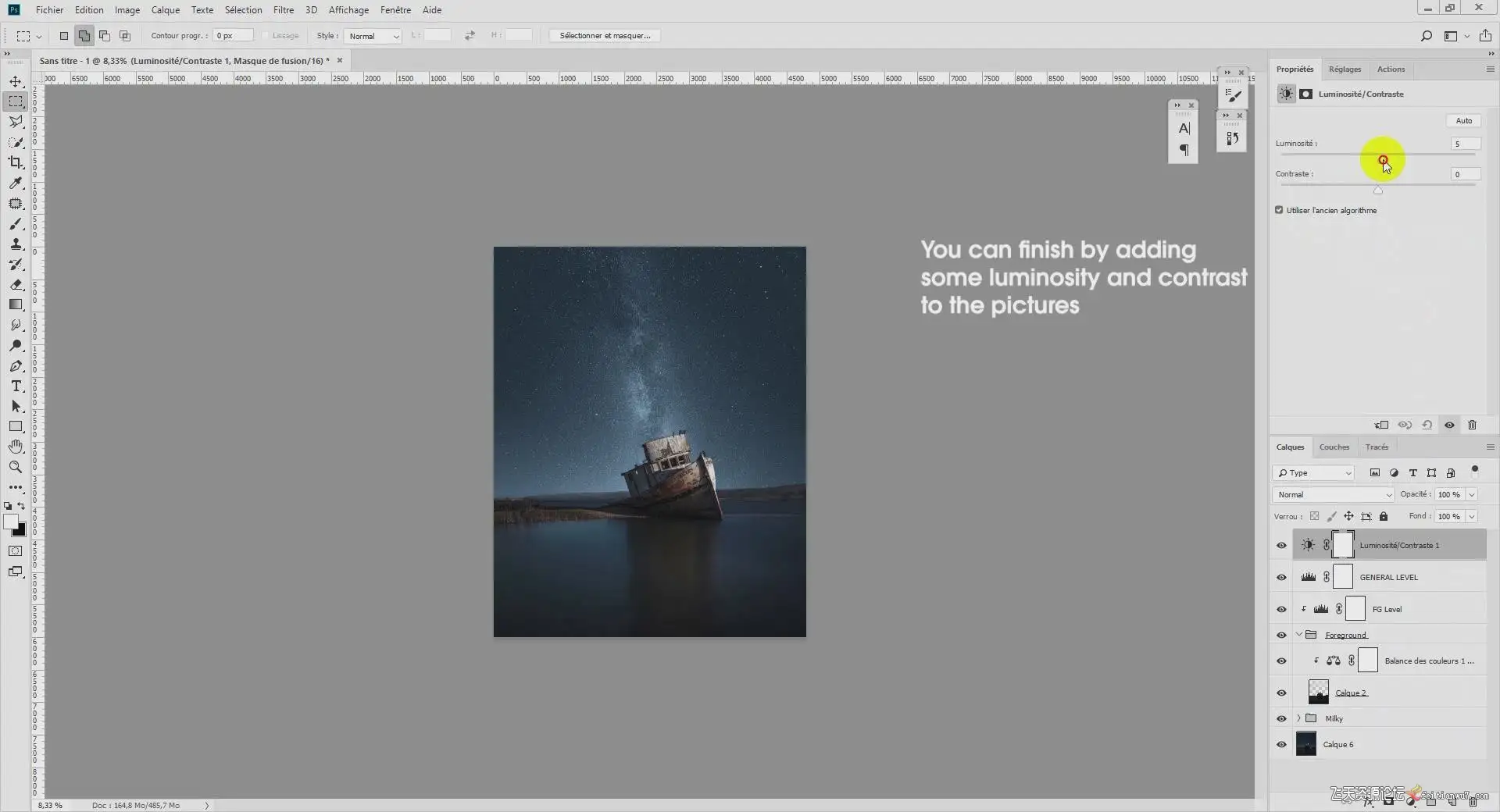Select the Gradient tool

pyautogui.click(x=16, y=305)
